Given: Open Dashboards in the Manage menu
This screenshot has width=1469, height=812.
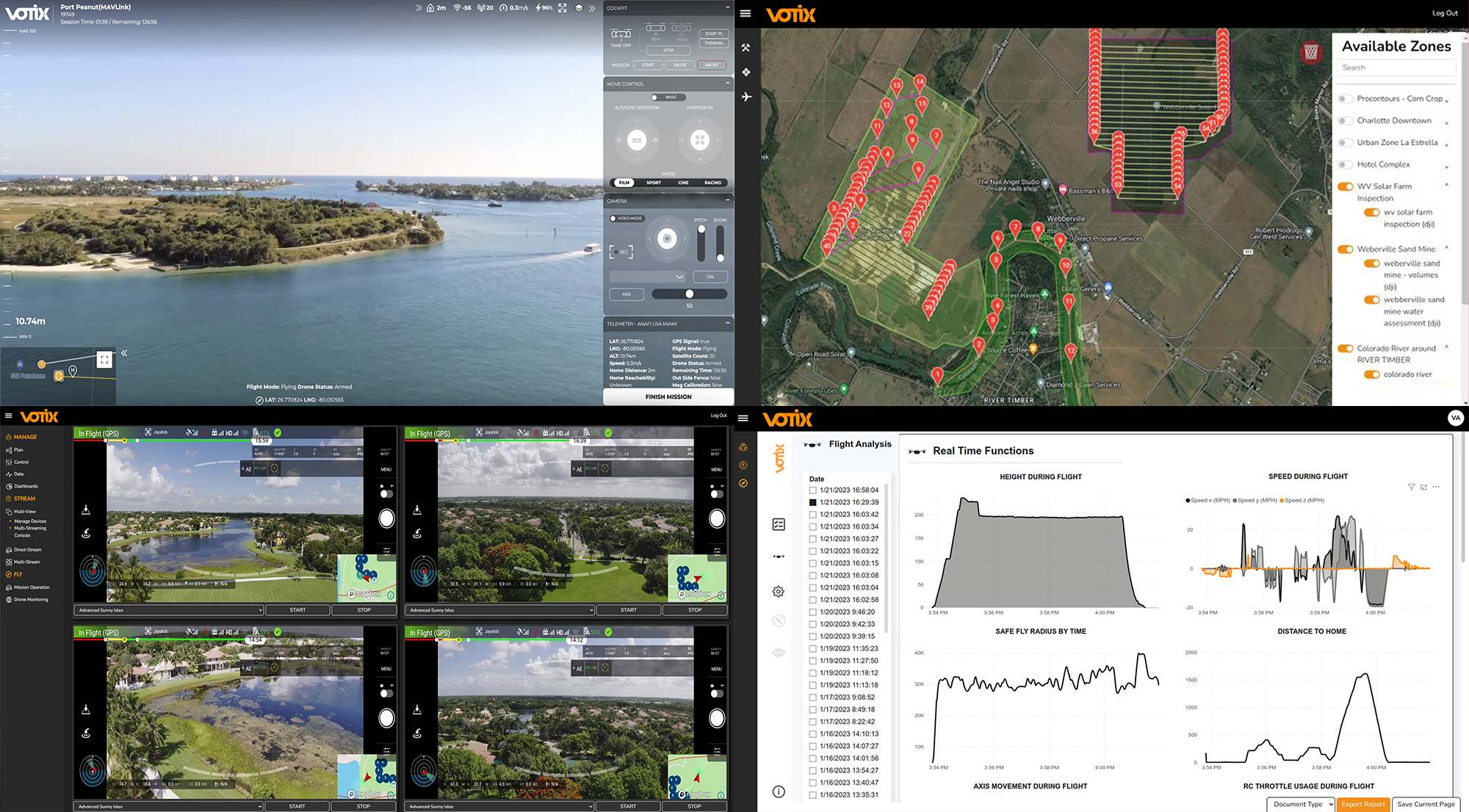Looking at the screenshot, I should [26, 486].
